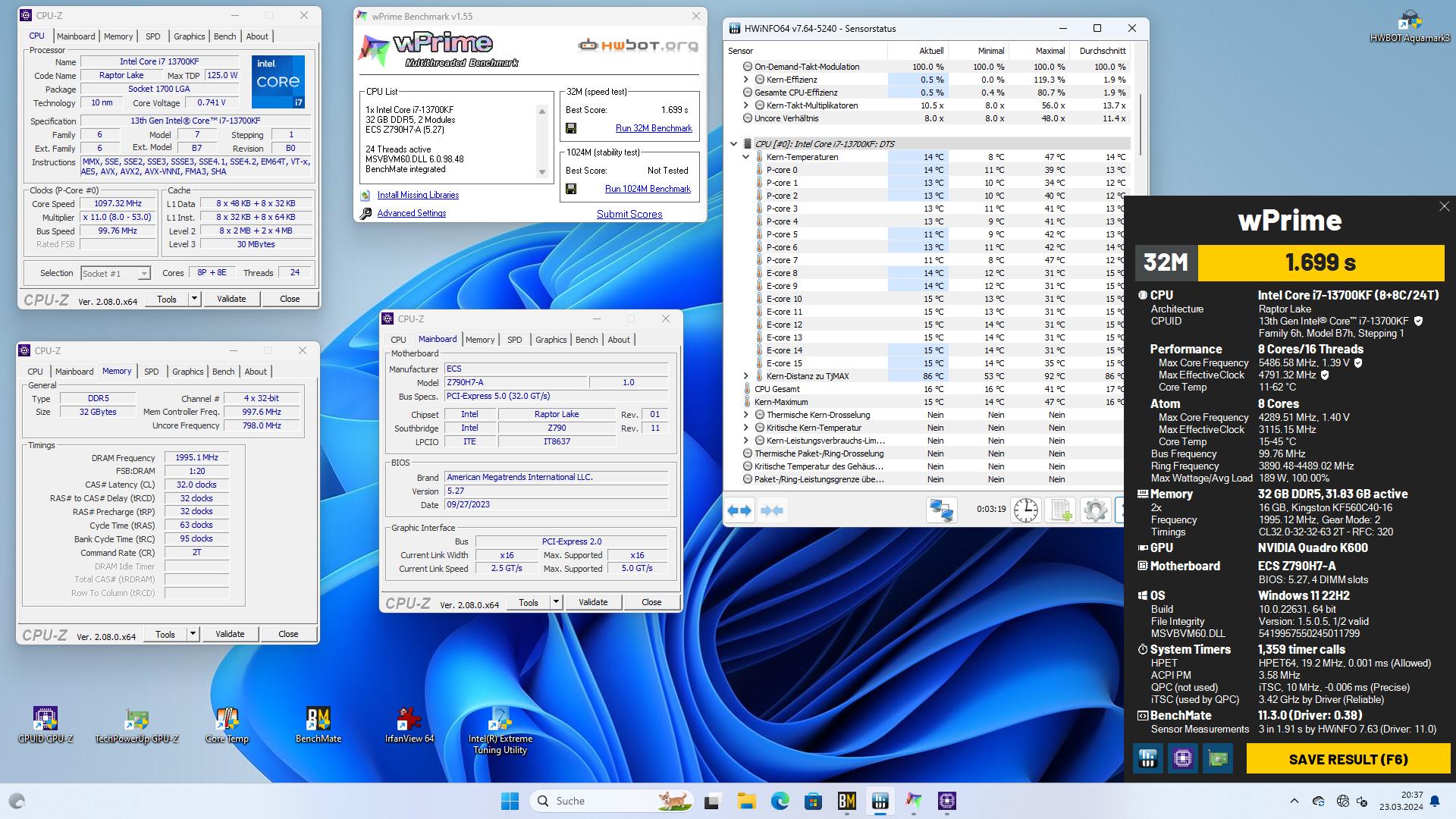Click SAVE RESULT (F6) button

click(x=1348, y=759)
